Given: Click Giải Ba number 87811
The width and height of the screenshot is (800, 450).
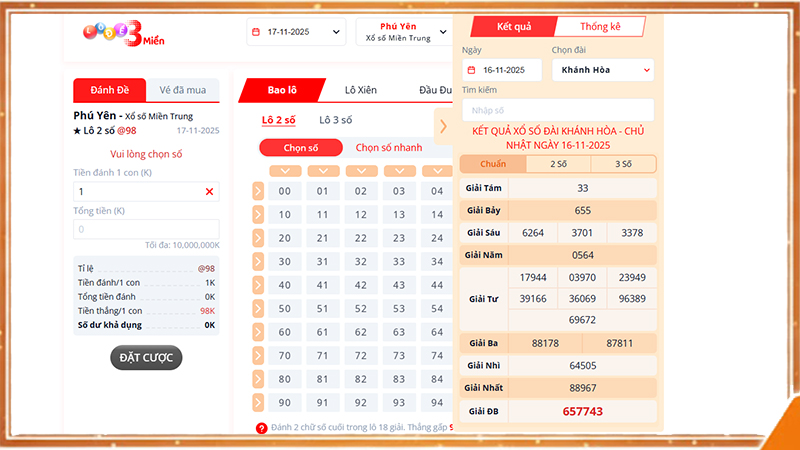Looking at the screenshot, I should click(x=619, y=343).
